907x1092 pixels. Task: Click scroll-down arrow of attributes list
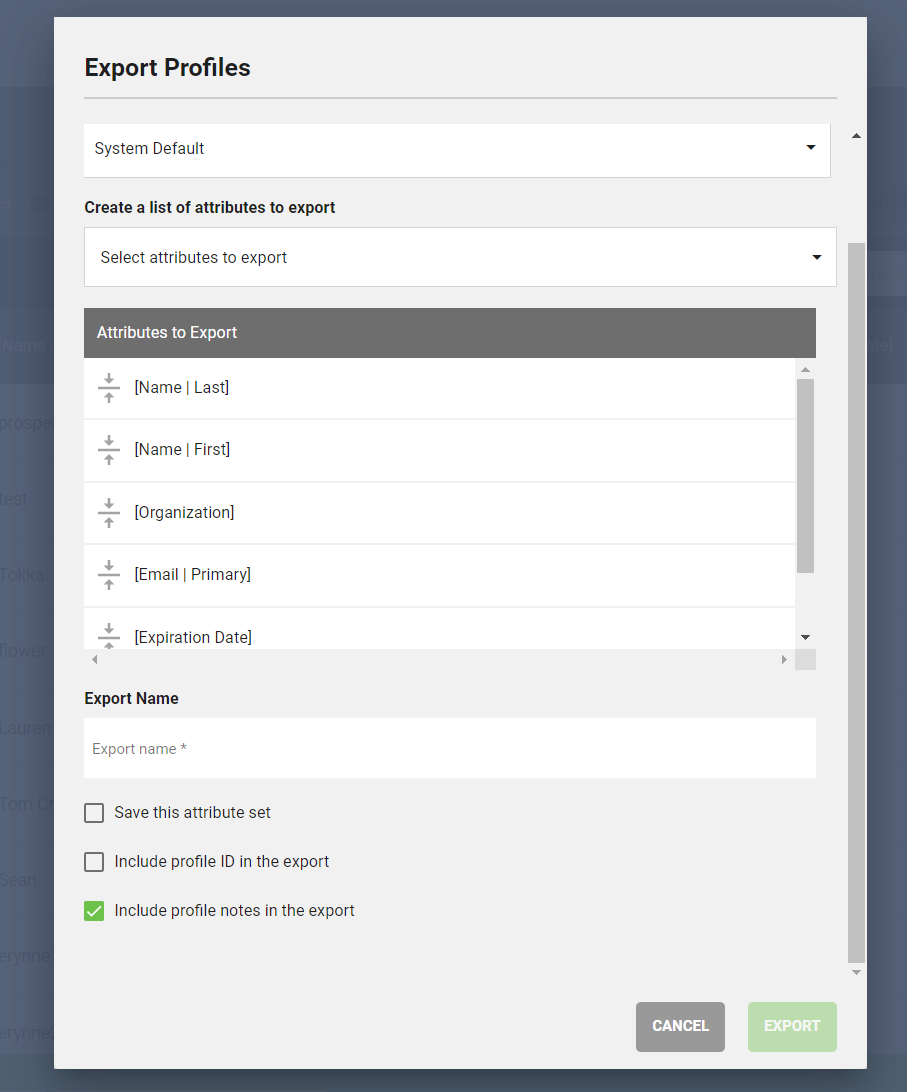[x=805, y=637]
